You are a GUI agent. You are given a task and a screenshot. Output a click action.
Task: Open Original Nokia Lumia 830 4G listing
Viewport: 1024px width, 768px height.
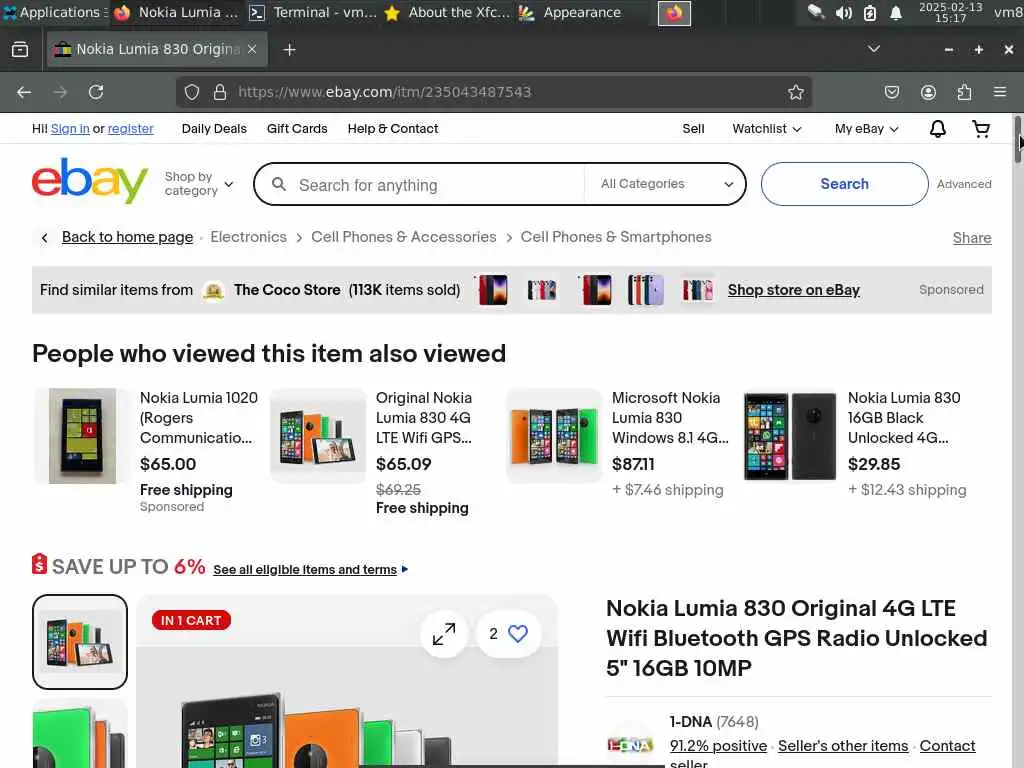pyautogui.click(x=424, y=418)
